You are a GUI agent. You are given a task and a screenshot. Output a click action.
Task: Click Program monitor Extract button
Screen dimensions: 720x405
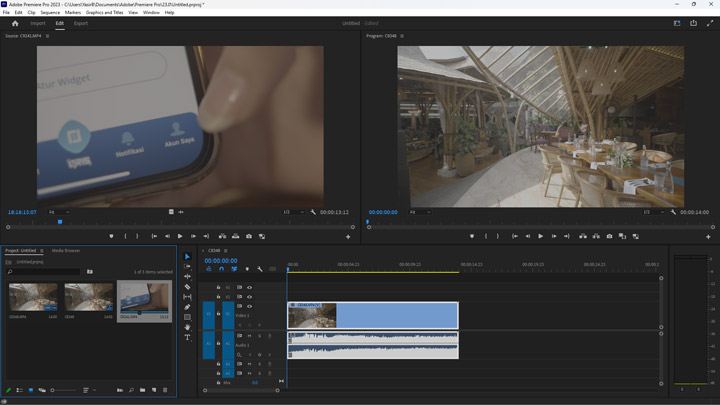(x=596, y=236)
